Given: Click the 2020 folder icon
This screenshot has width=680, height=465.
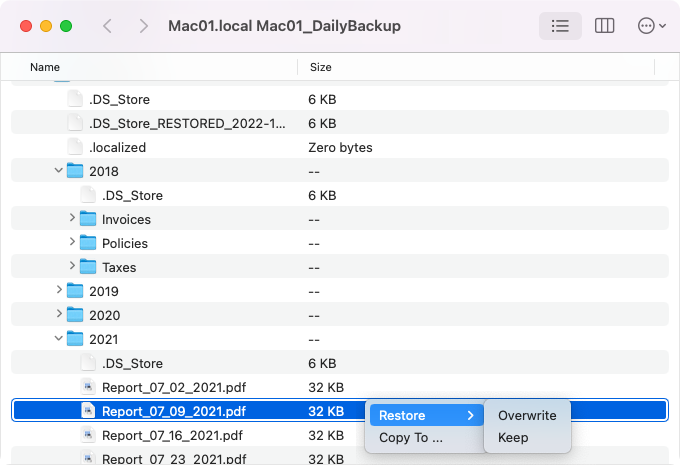Looking at the screenshot, I should point(75,315).
